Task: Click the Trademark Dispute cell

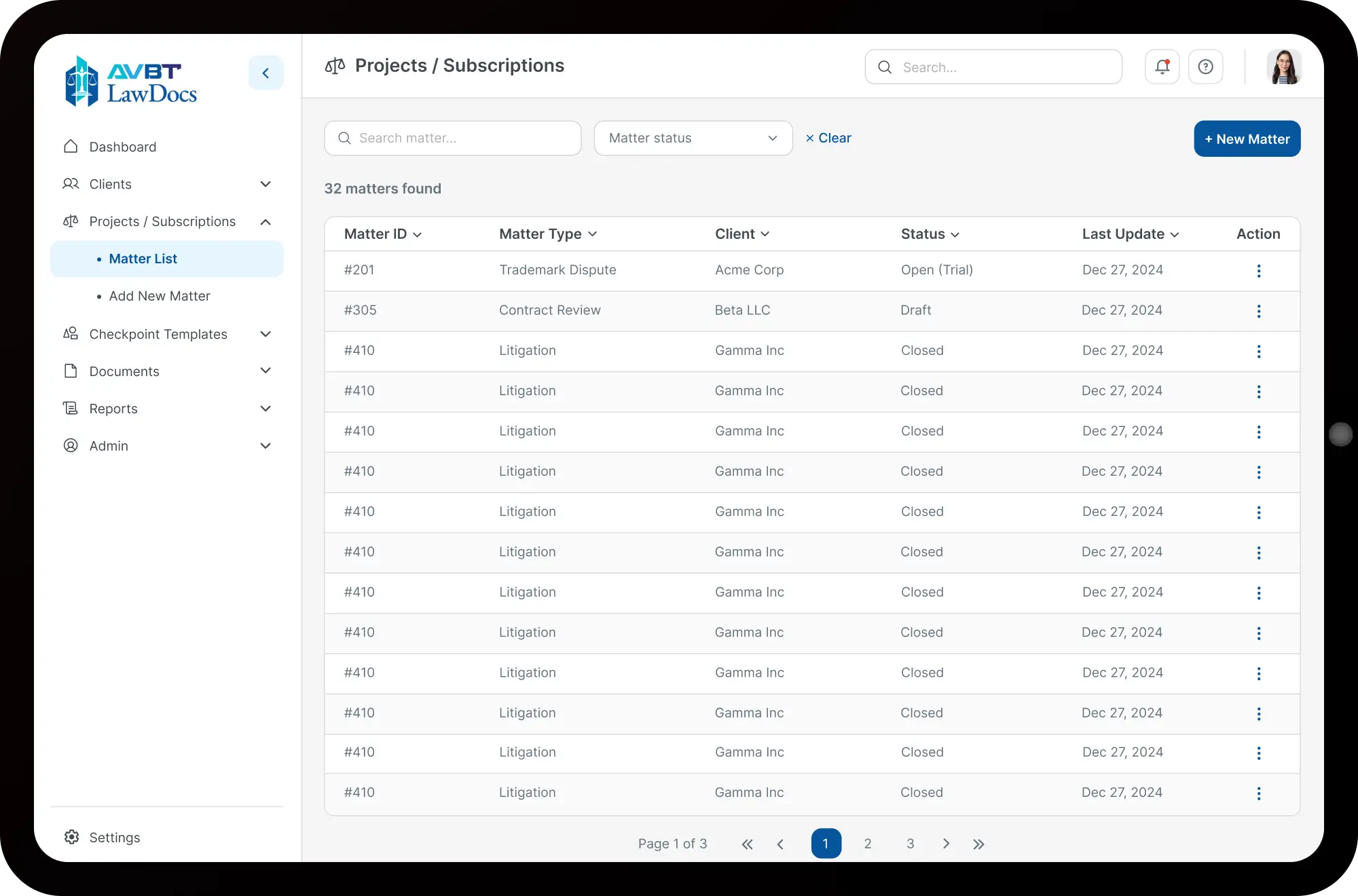Action: [557, 270]
